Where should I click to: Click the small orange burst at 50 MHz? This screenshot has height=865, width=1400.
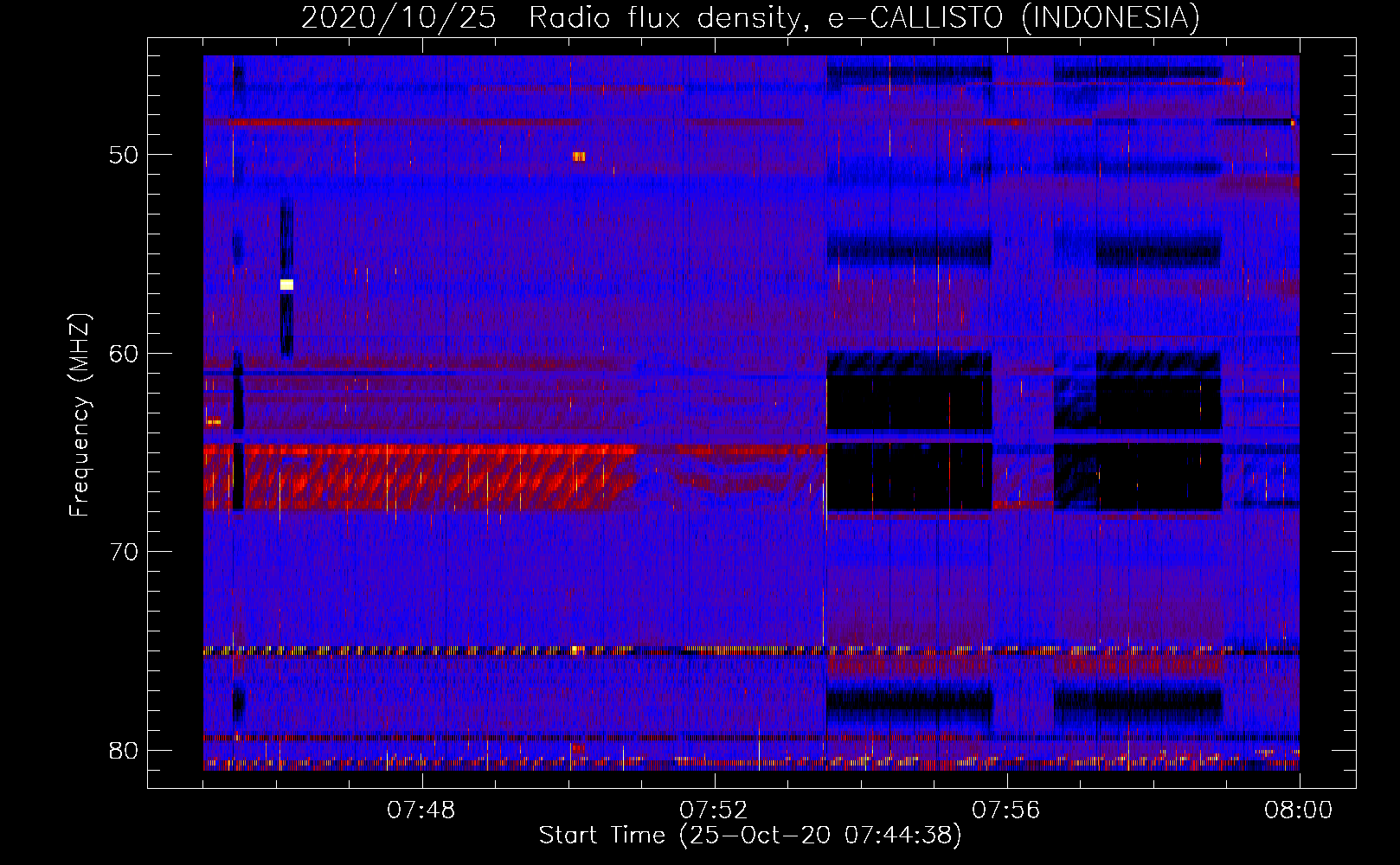pos(579,157)
